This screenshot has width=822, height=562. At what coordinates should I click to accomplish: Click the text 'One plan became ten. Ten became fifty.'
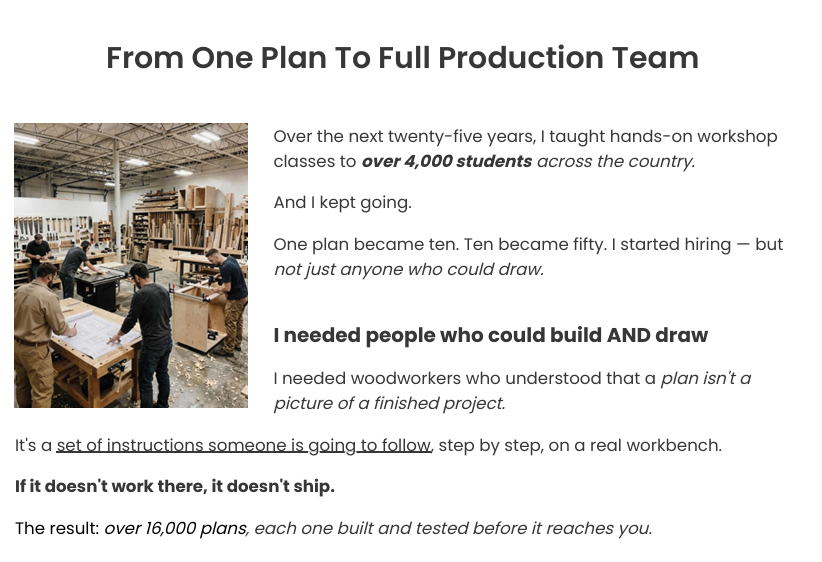point(440,244)
